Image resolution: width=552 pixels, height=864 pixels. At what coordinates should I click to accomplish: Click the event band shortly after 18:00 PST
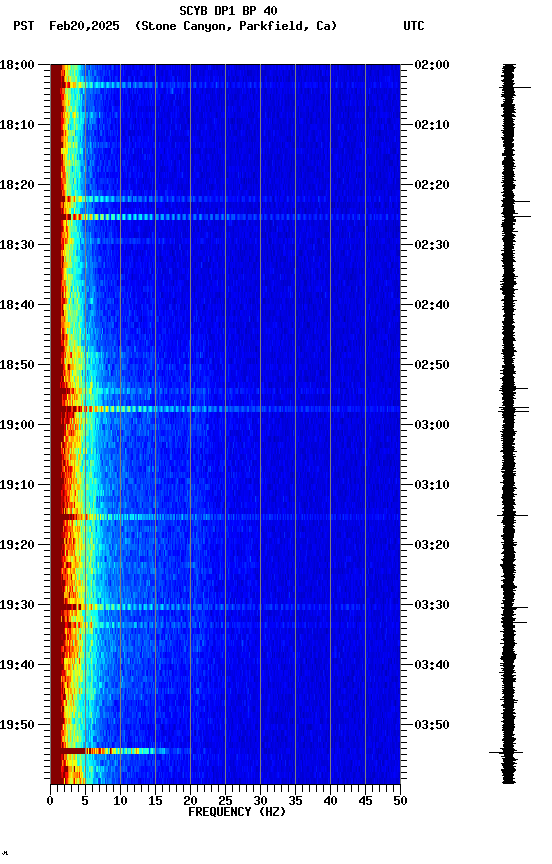coord(225,85)
